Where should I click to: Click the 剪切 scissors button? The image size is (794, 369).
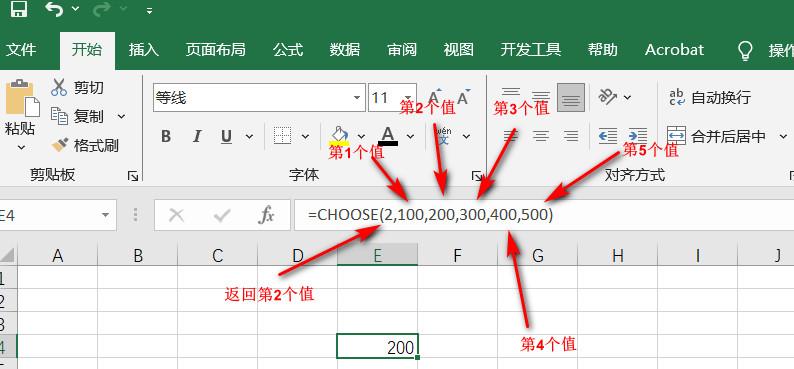(x=77, y=88)
